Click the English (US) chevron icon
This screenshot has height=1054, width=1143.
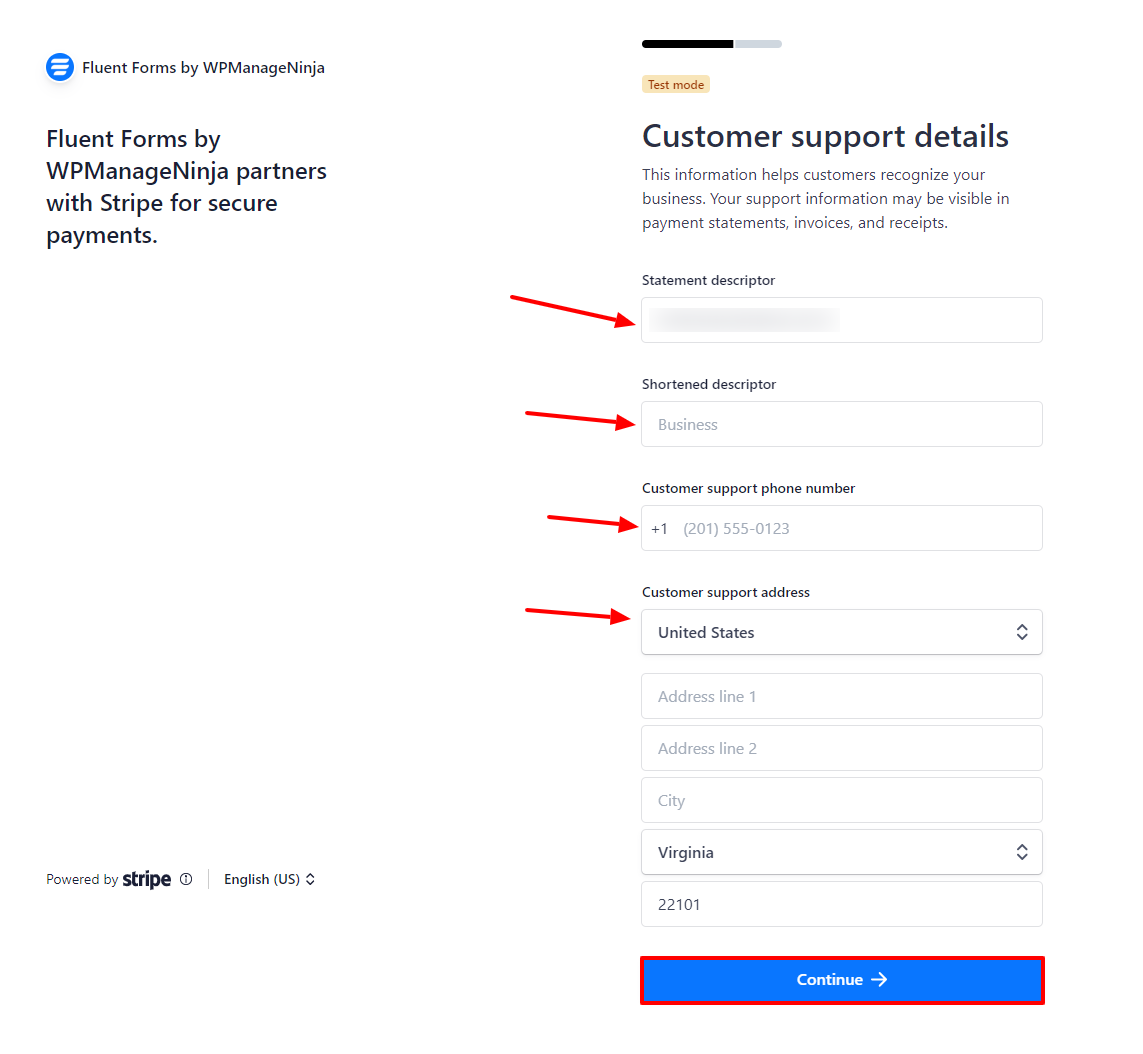point(311,879)
